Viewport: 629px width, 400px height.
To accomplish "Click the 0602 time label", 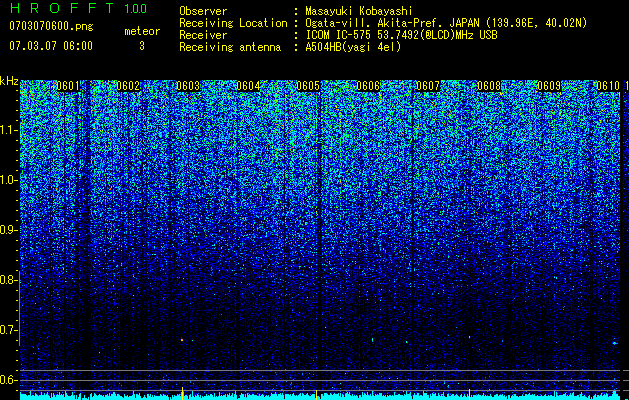I will [128, 86].
